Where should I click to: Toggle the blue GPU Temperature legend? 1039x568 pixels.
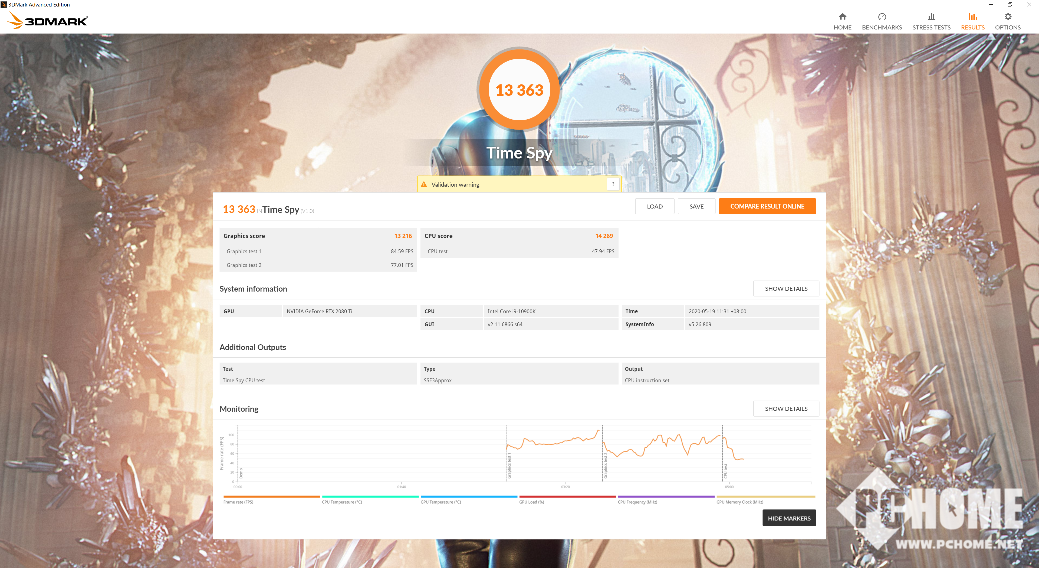[468, 499]
